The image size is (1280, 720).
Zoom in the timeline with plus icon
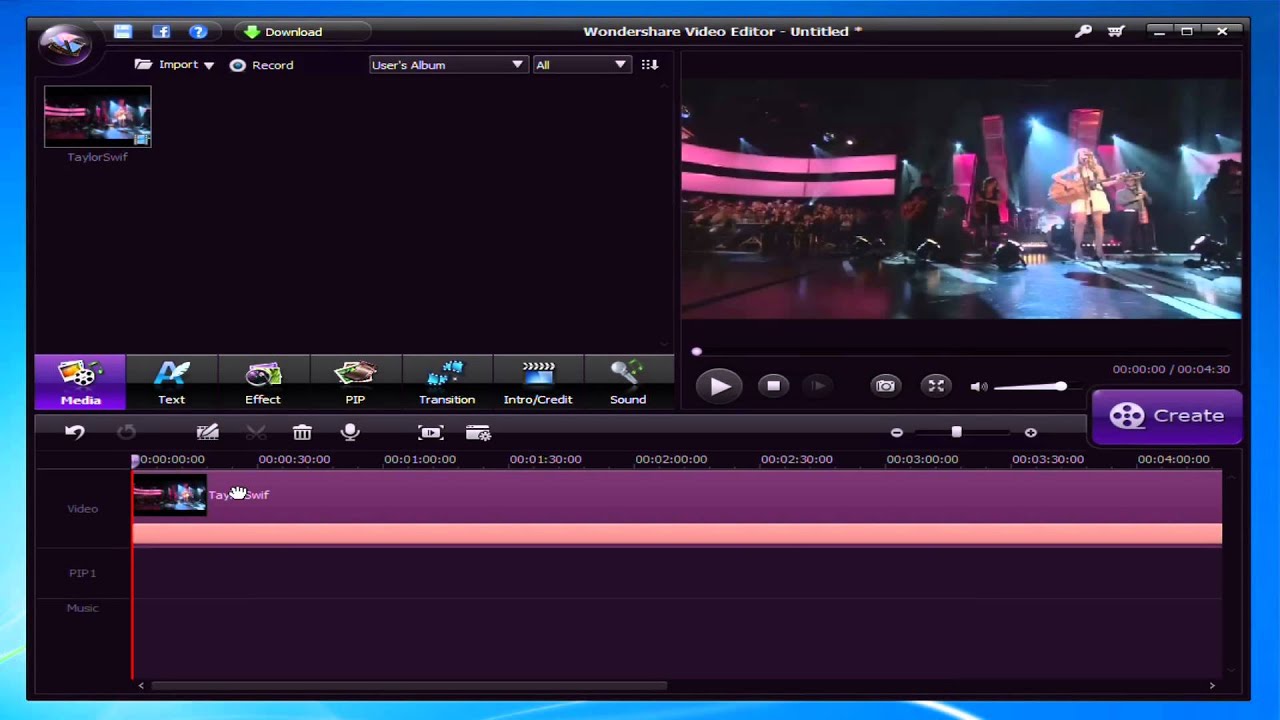pyautogui.click(x=1031, y=432)
